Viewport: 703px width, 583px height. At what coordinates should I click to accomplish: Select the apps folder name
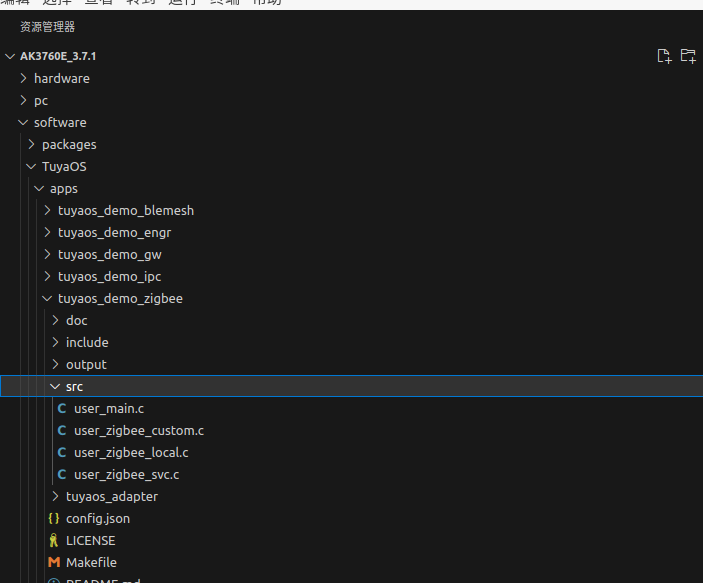(64, 189)
